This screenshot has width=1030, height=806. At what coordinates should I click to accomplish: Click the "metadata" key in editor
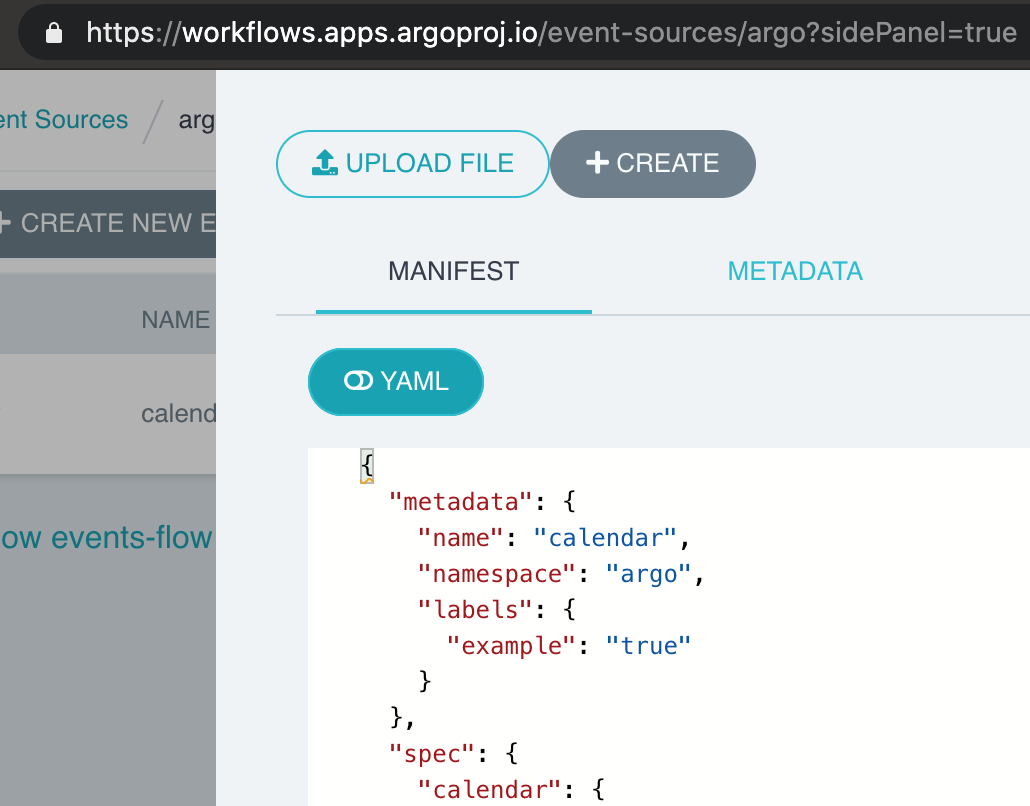(460, 502)
